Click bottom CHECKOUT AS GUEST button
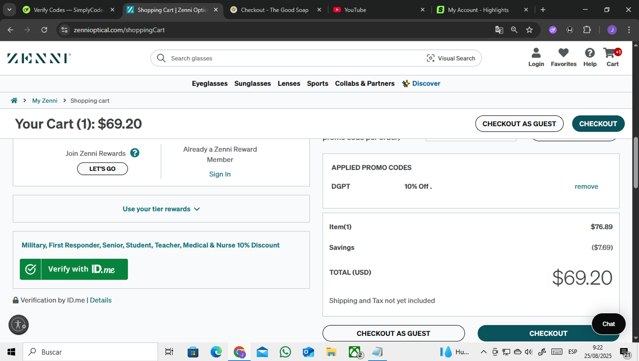639x361 pixels. click(393, 333)
